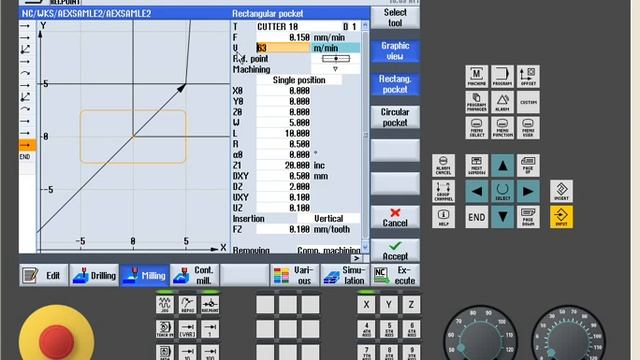Expand the softkey bar with the > arrow
This screenshot has width=640, height=360.
(356, 258)
